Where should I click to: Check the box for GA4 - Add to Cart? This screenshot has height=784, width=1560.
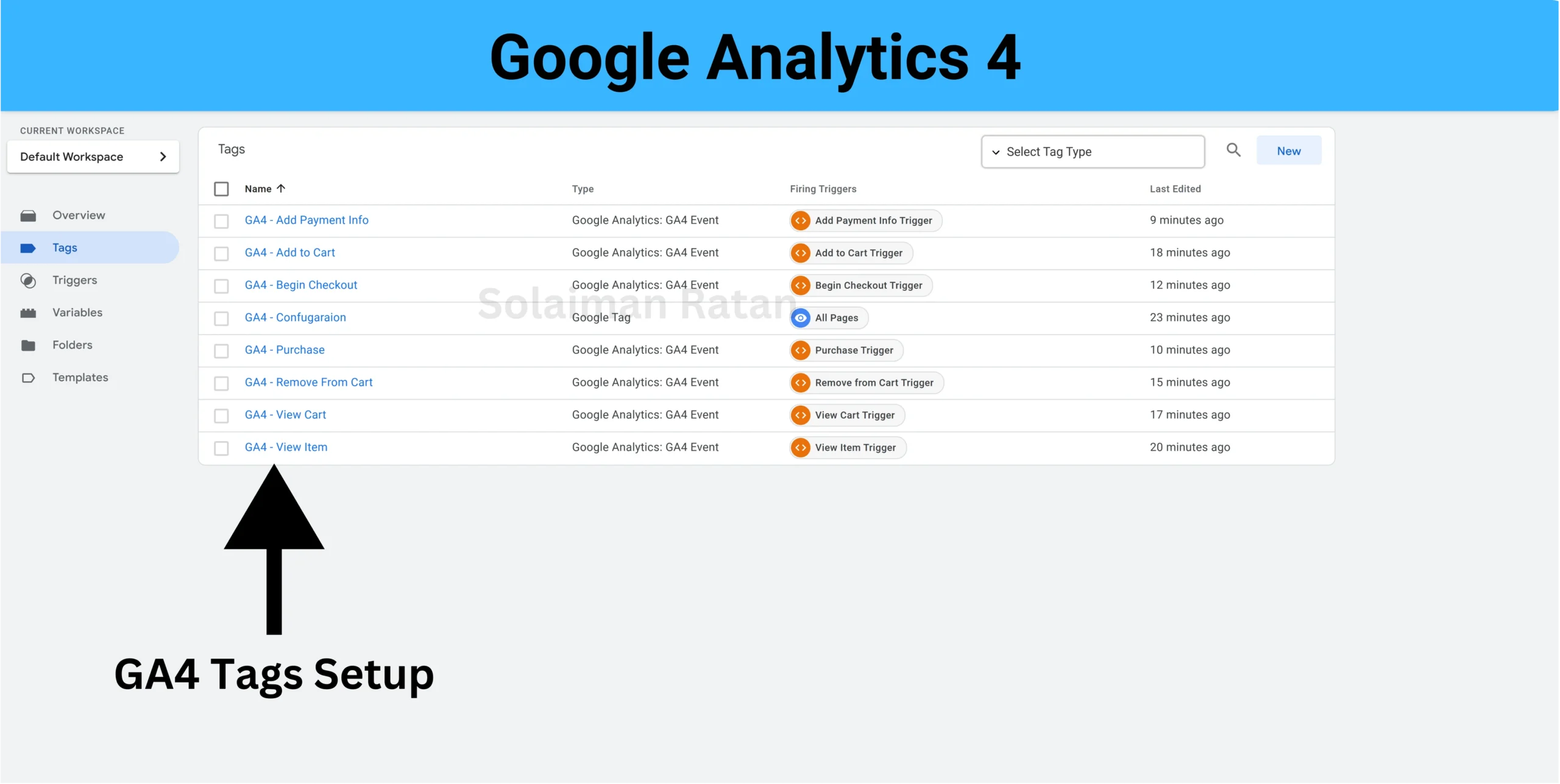(221, 253)
